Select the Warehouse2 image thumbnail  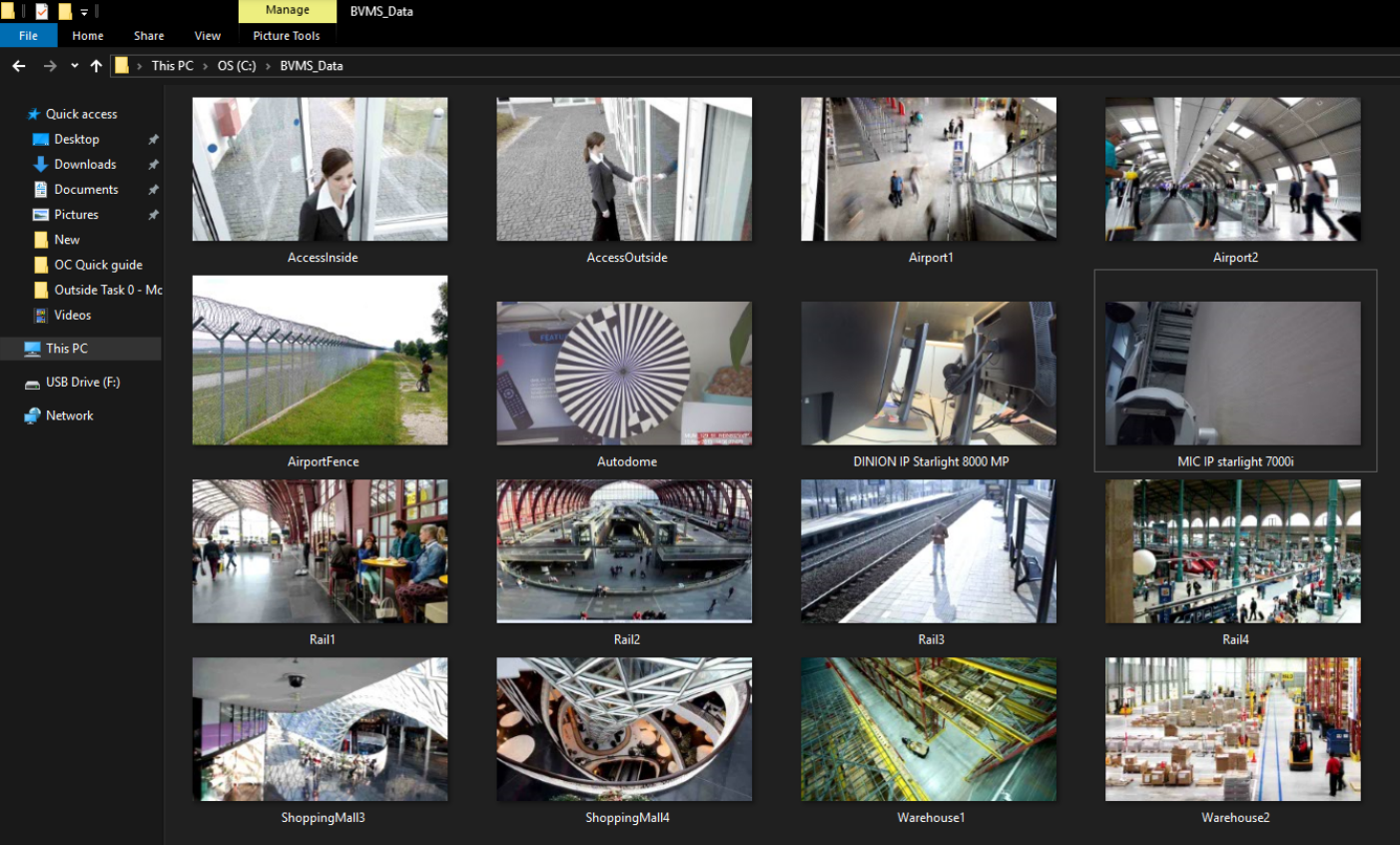1232,729
